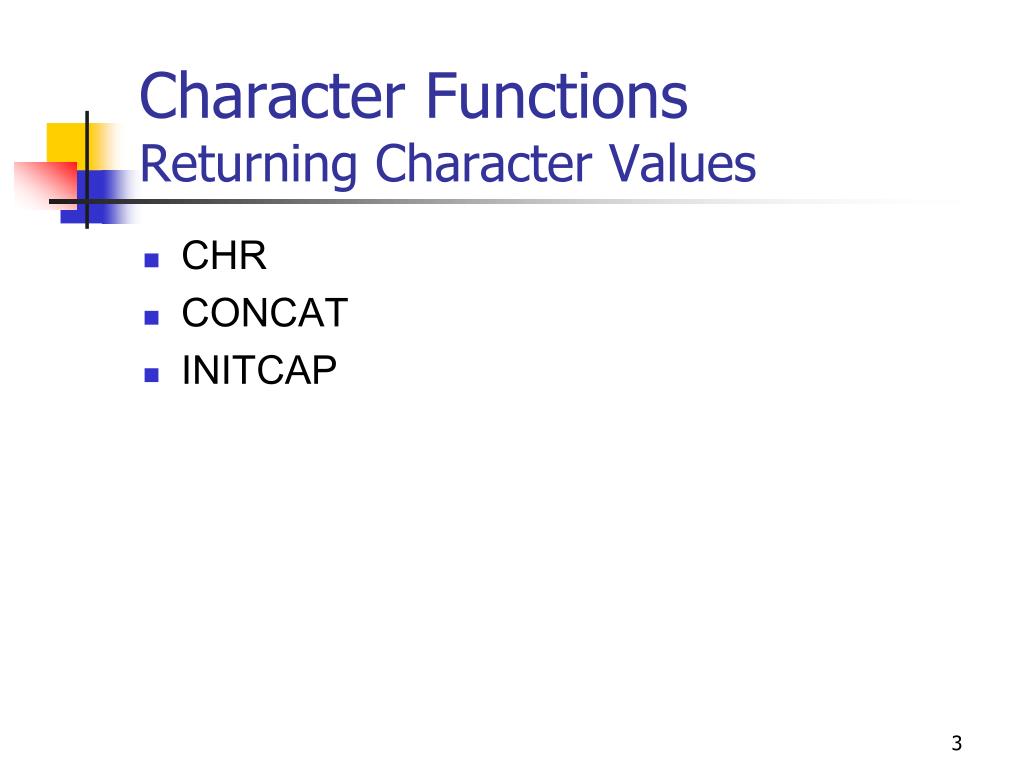Click the "Character Functions" title text
This screenshot has height=768, width=1024.
click(x=413, y=96)
